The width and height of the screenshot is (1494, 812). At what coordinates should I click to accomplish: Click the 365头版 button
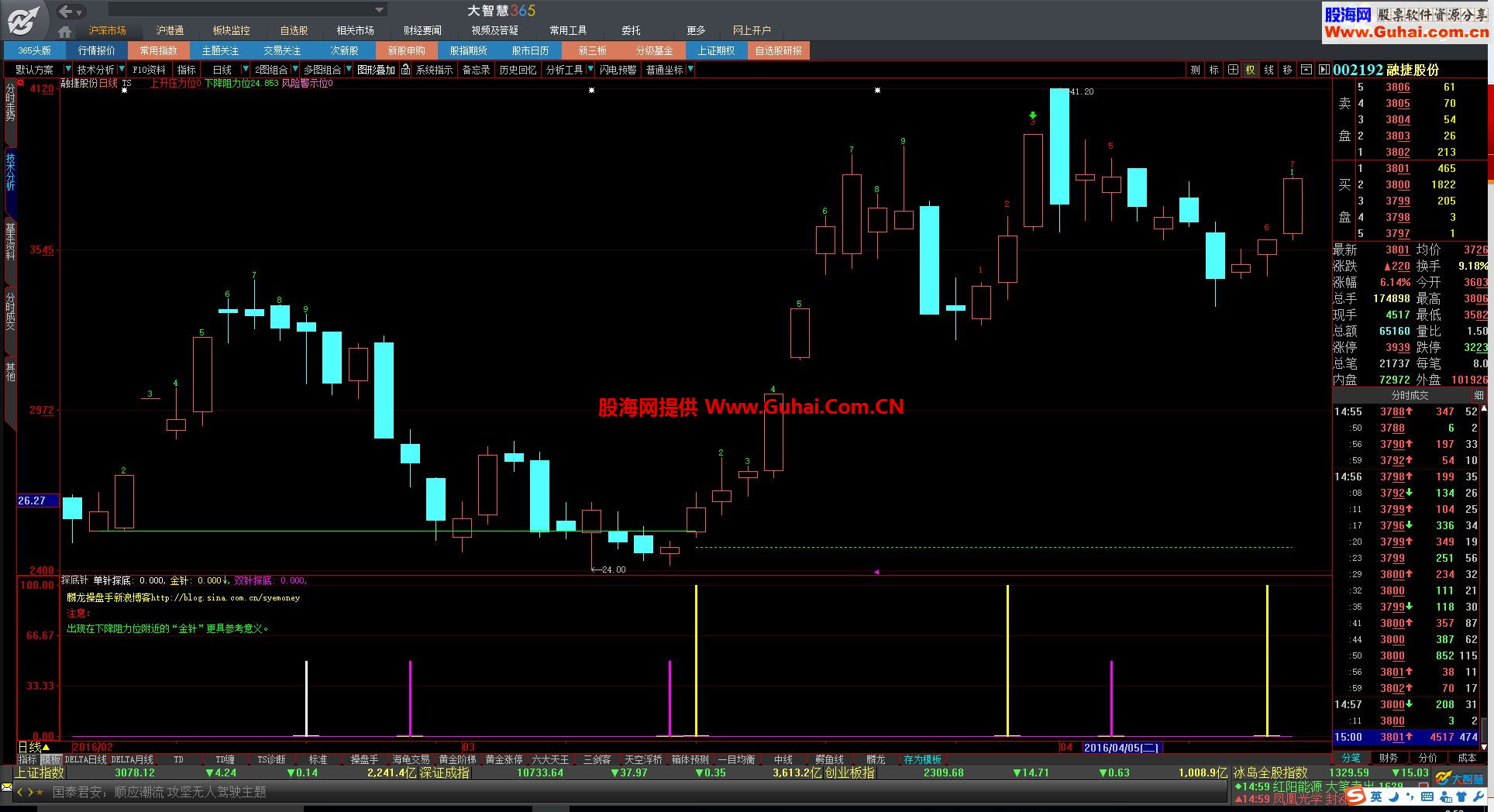[x=35, y=50]
